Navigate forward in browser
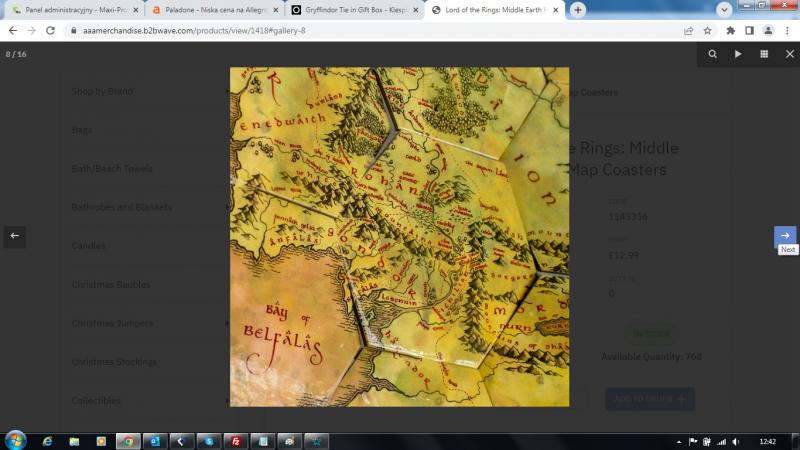The width and height of the screenshot is (800, 450). (x=32, y=31)
